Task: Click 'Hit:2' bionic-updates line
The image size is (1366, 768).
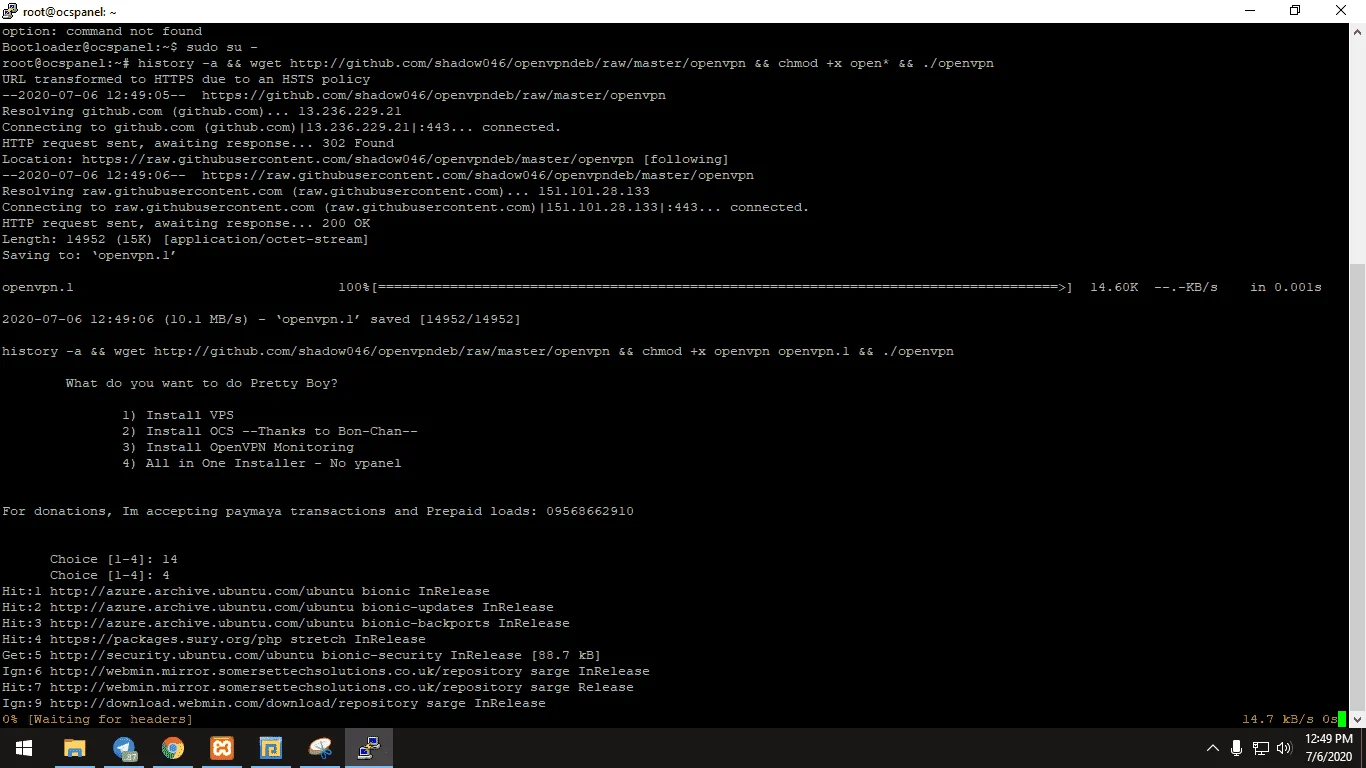Action: [278, 607]
